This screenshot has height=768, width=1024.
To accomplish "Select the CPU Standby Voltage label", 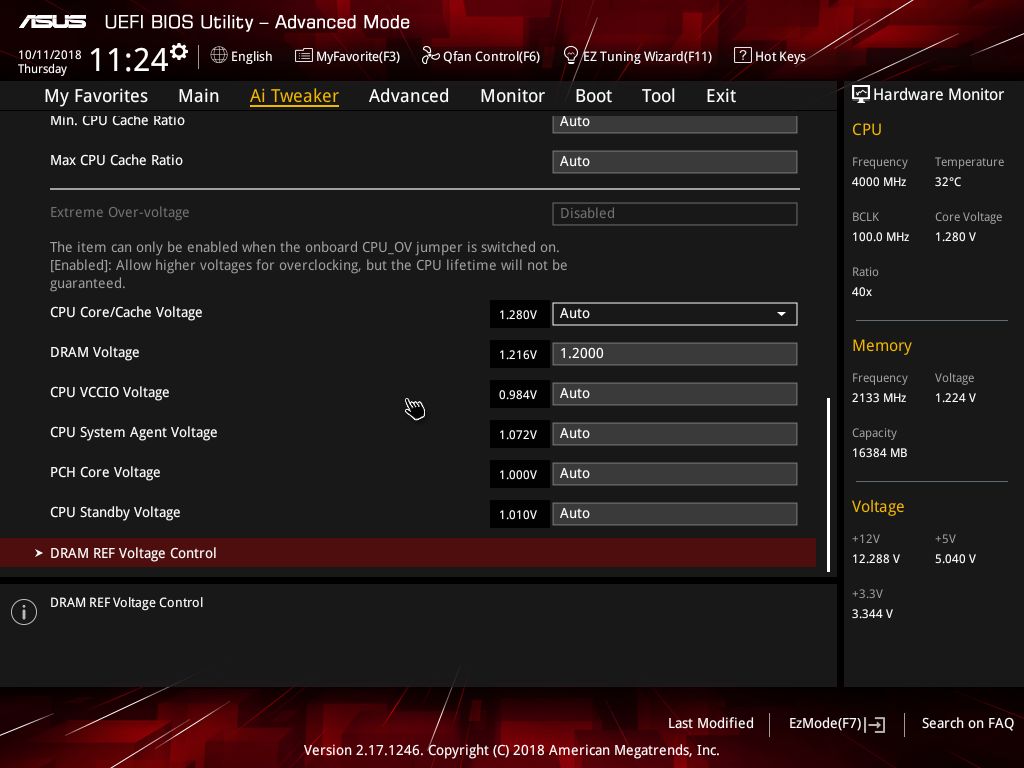I will pyautogui.click(x=115, y=513).
